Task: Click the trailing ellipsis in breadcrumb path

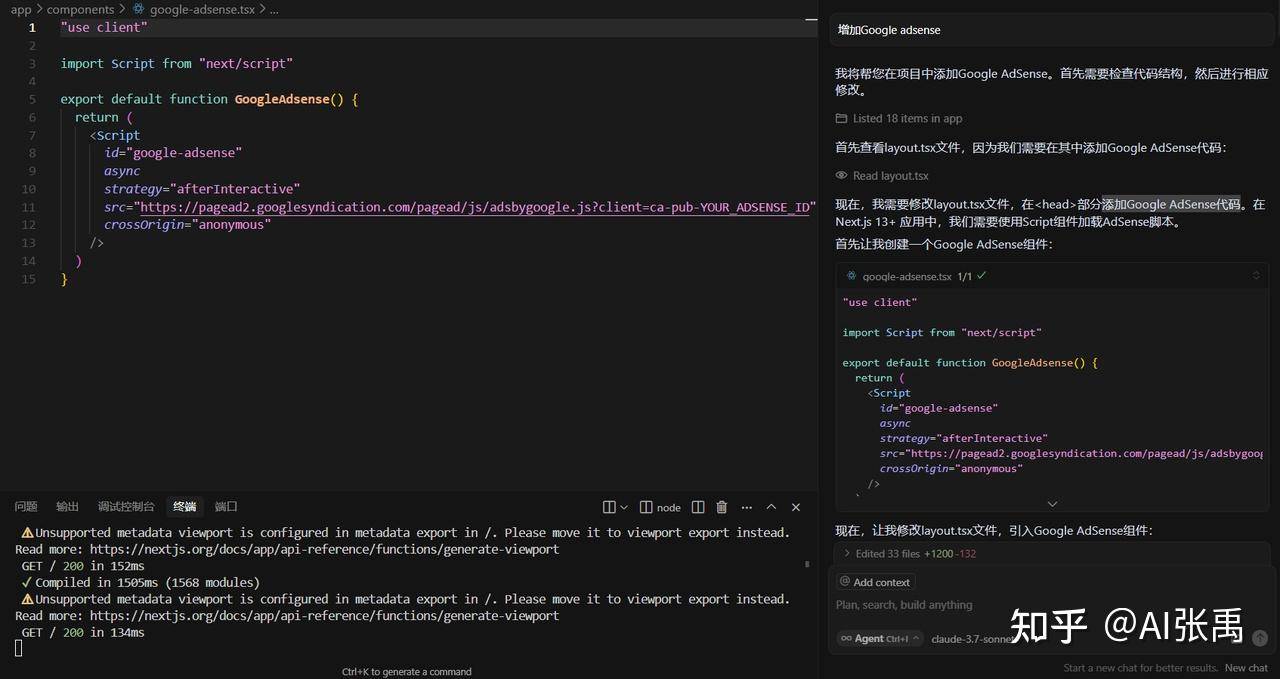Action: [x=275, y=9]
